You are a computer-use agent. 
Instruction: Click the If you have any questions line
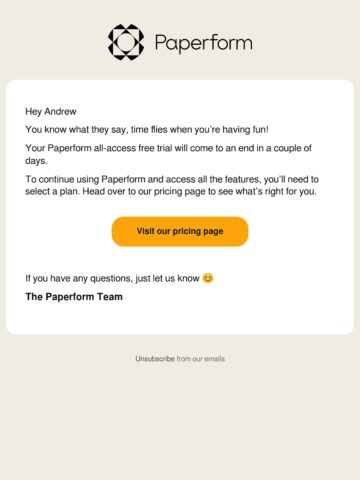(x=112, y=278)
